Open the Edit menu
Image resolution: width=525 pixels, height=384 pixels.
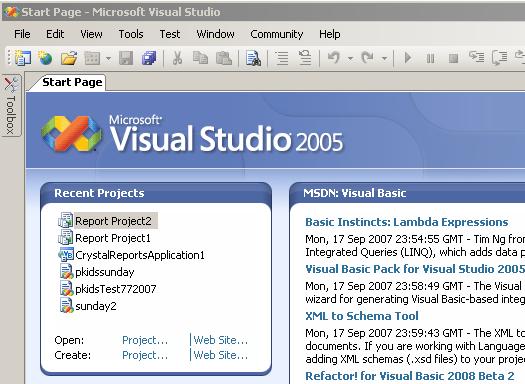tap(55, 34)
